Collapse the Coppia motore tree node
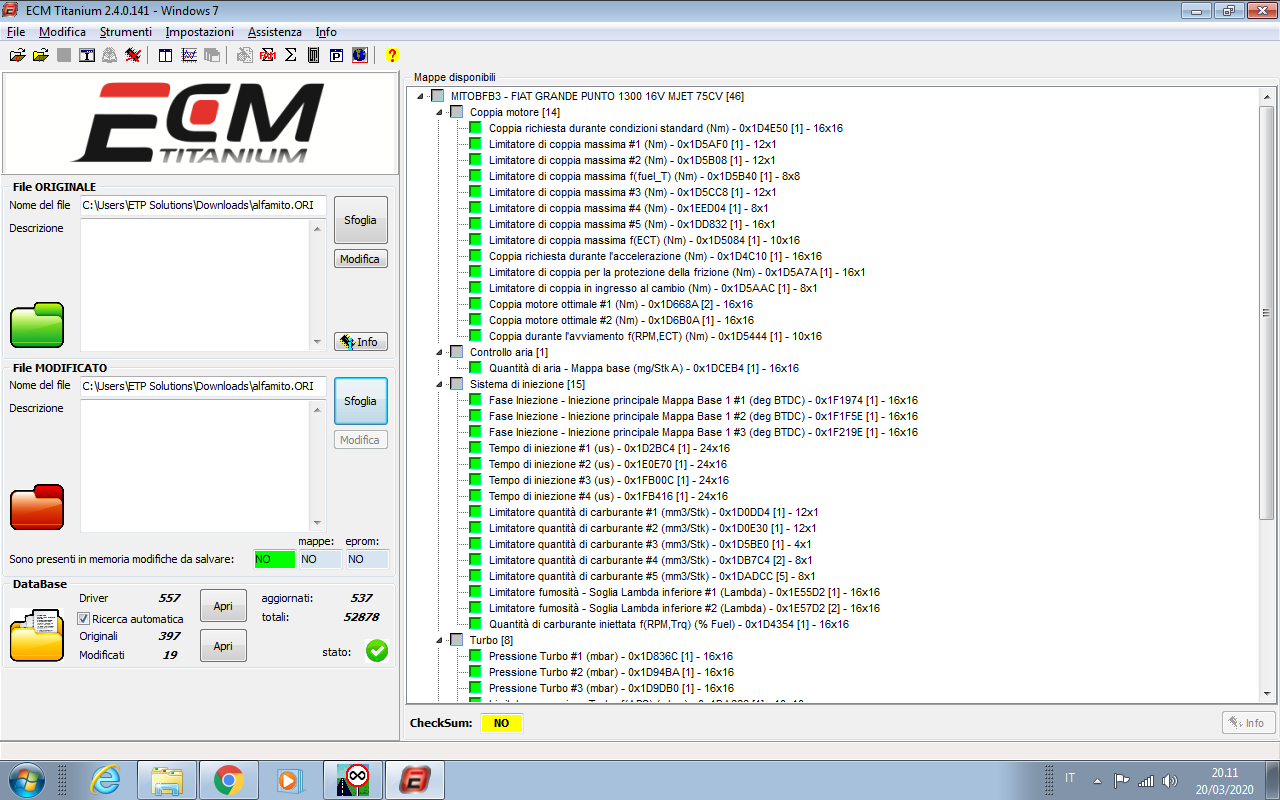The image size is (1280, 800). tap(440, 112)
